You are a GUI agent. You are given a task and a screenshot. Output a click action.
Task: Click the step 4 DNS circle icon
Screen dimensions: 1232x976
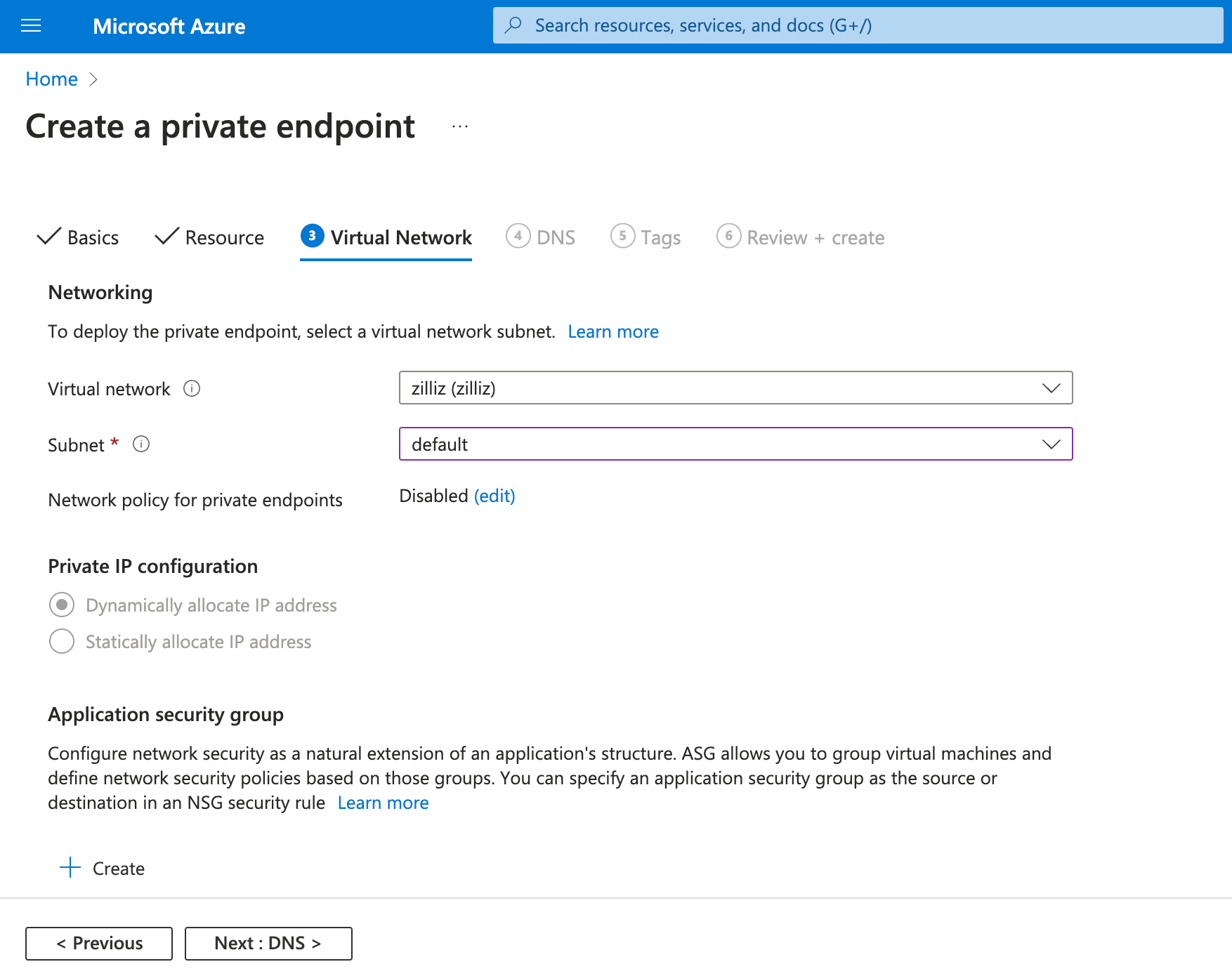[518, 236]
